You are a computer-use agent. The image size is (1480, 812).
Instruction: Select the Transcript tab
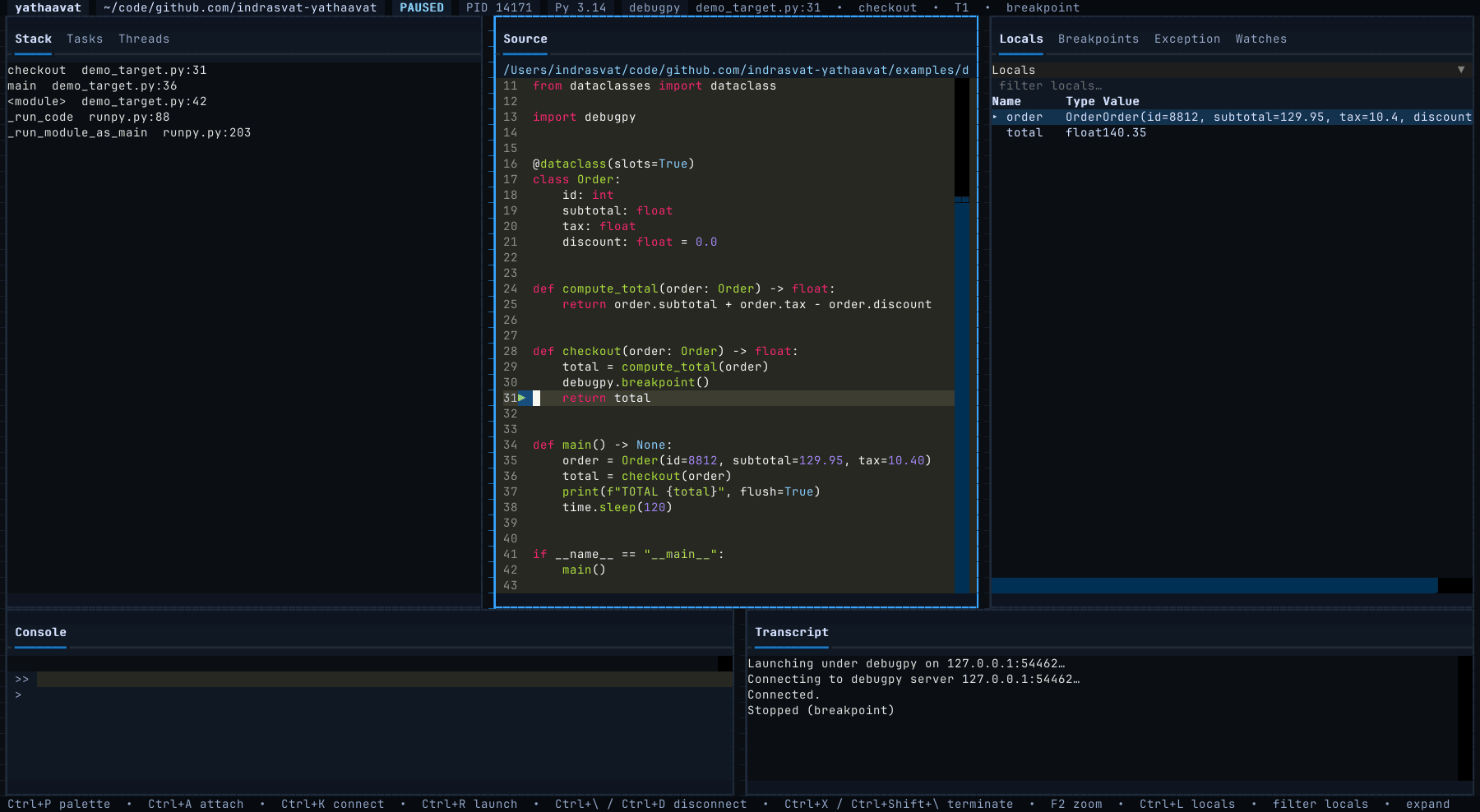(x=792, y=632)
